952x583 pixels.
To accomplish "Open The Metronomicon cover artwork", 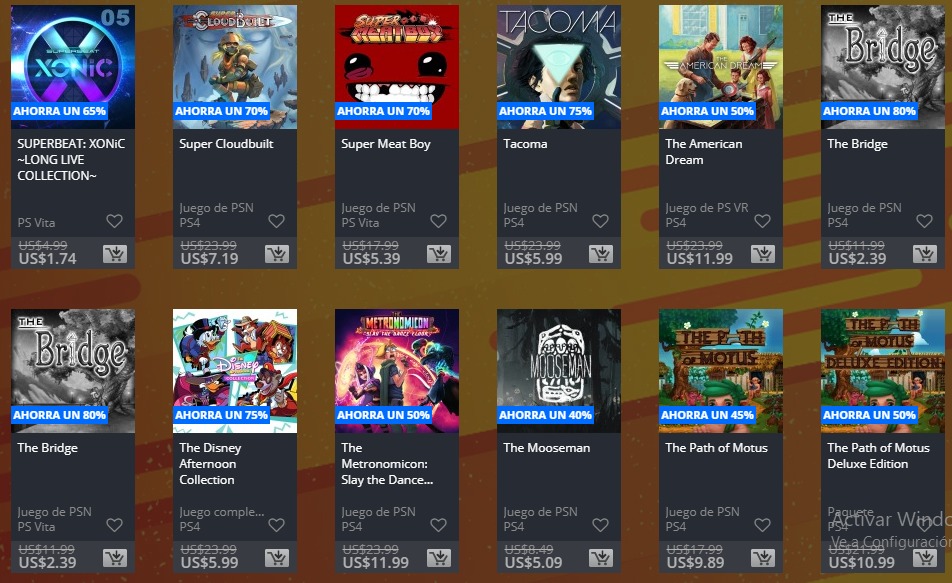I will pyautogui.click(x=396, y=371).
